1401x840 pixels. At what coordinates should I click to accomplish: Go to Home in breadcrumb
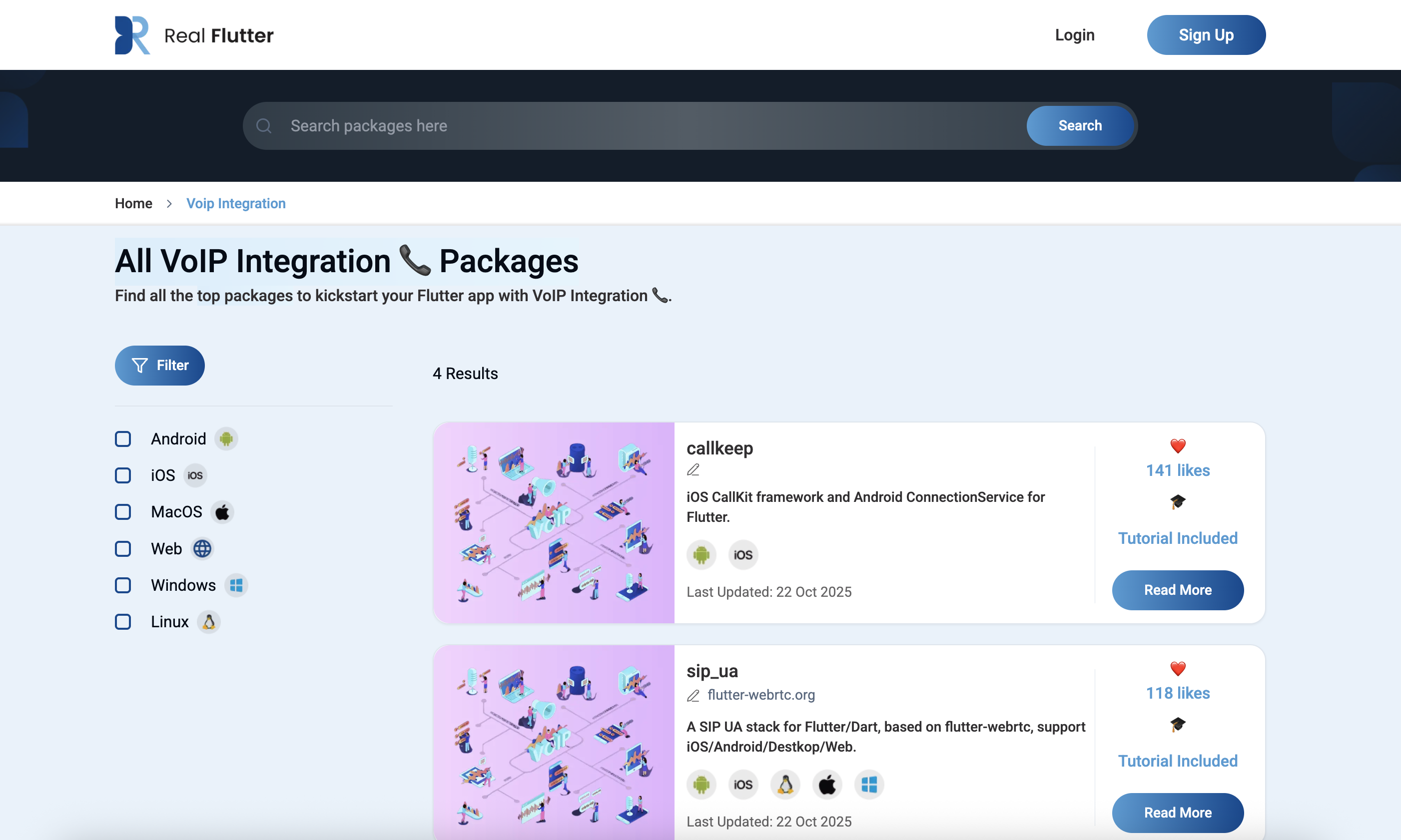[x=133, y=203]
